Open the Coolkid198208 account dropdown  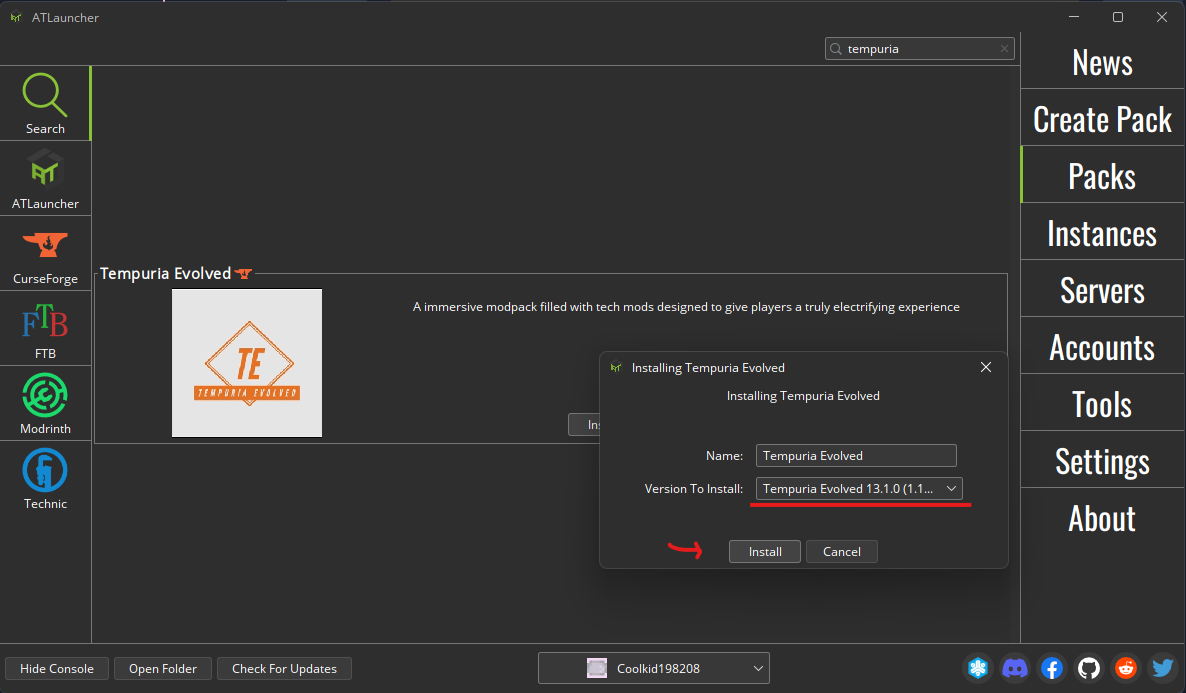click(x=654, y=668)
